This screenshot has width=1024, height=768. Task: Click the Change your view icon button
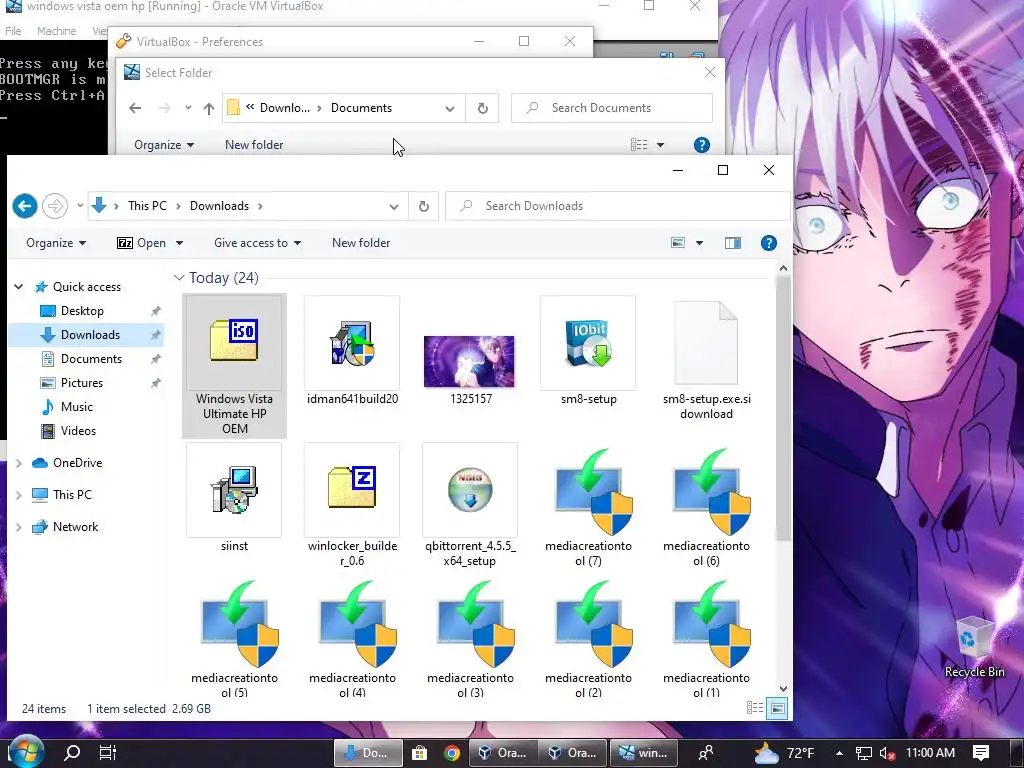tap(678, 243)
